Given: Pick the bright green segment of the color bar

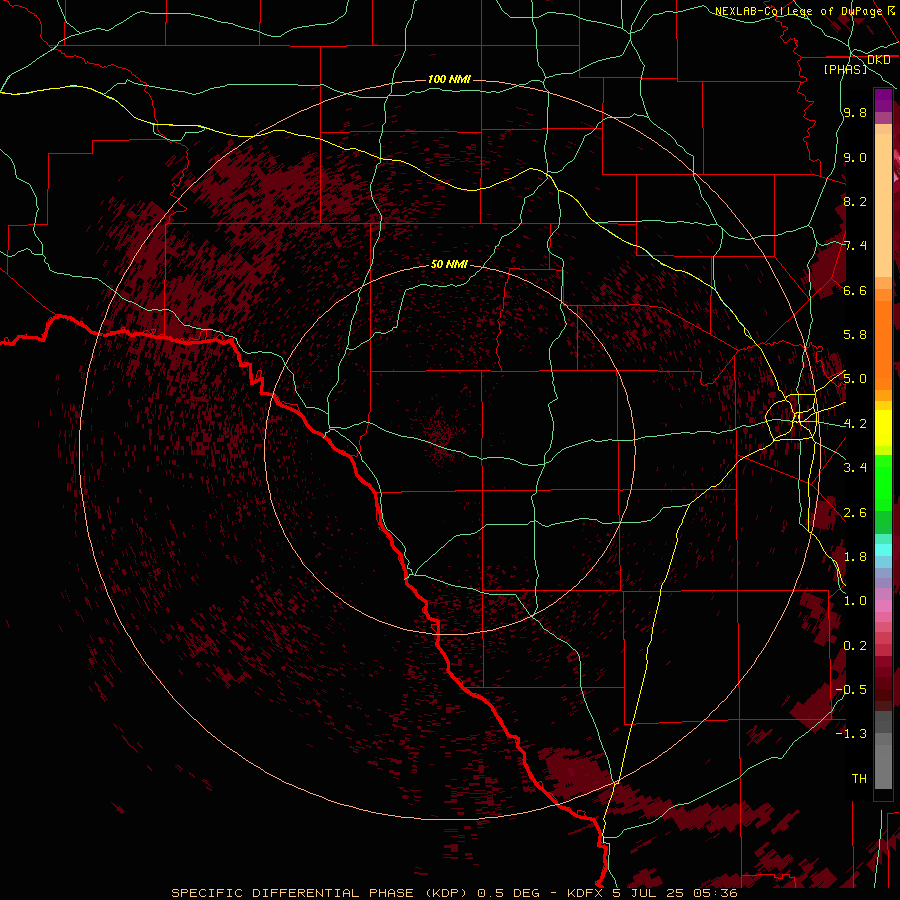Looking at the screenshot, I should 883,482.
